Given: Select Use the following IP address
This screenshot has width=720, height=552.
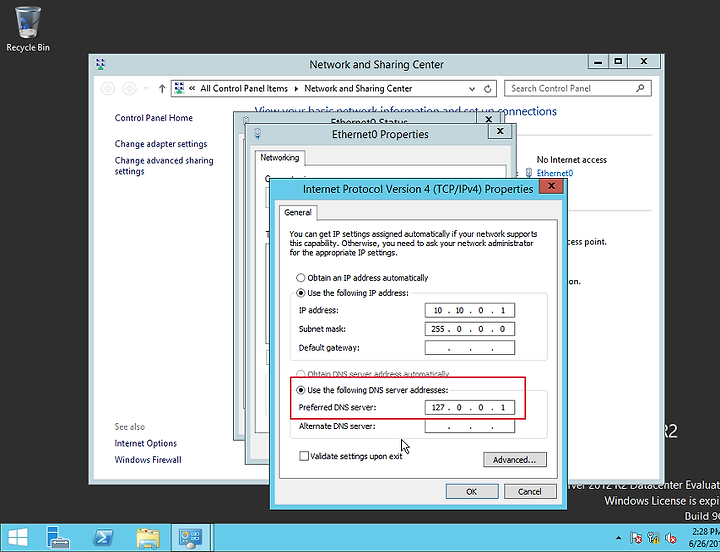Looking at the screenshot, I should 300,293.
